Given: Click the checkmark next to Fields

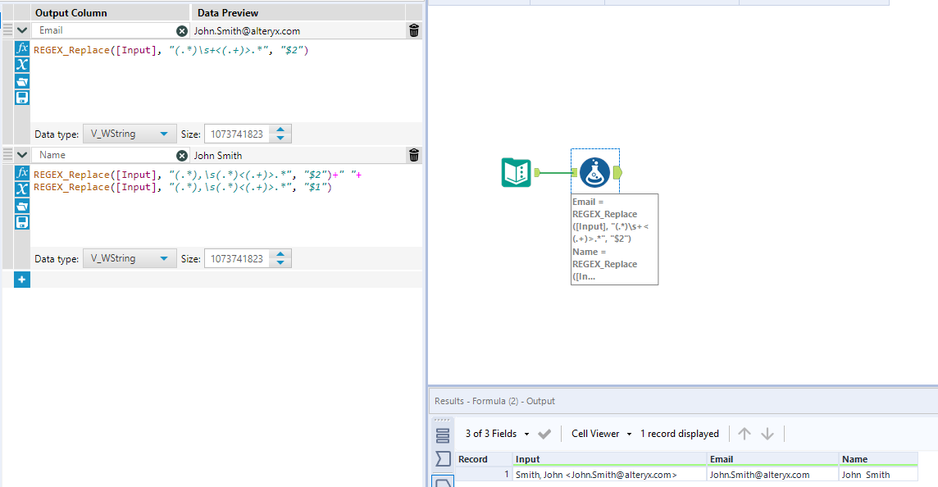Looking at the screenshot, I should 544,434.
